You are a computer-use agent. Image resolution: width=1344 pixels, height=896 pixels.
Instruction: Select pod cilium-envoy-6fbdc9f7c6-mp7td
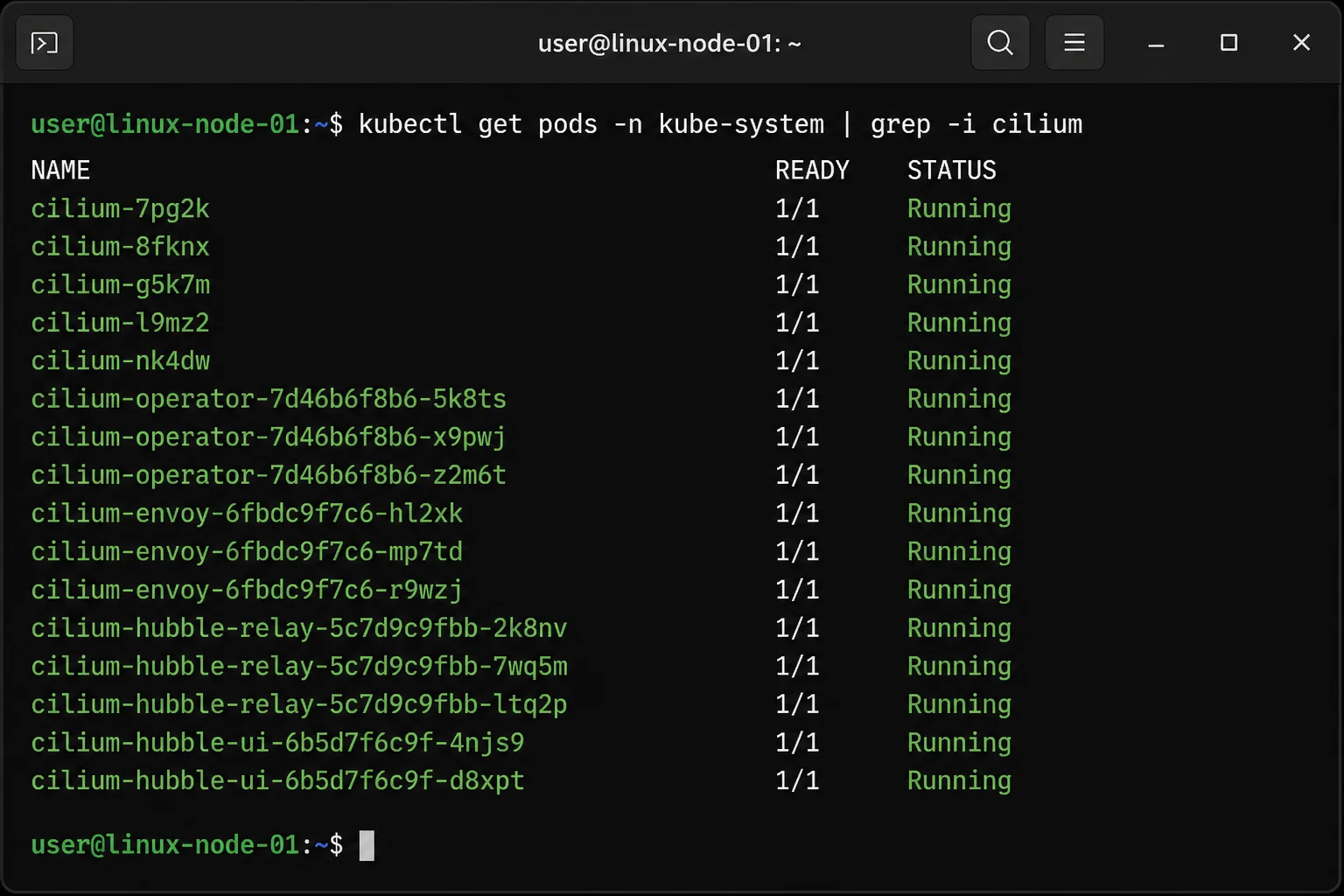(247, 552)
